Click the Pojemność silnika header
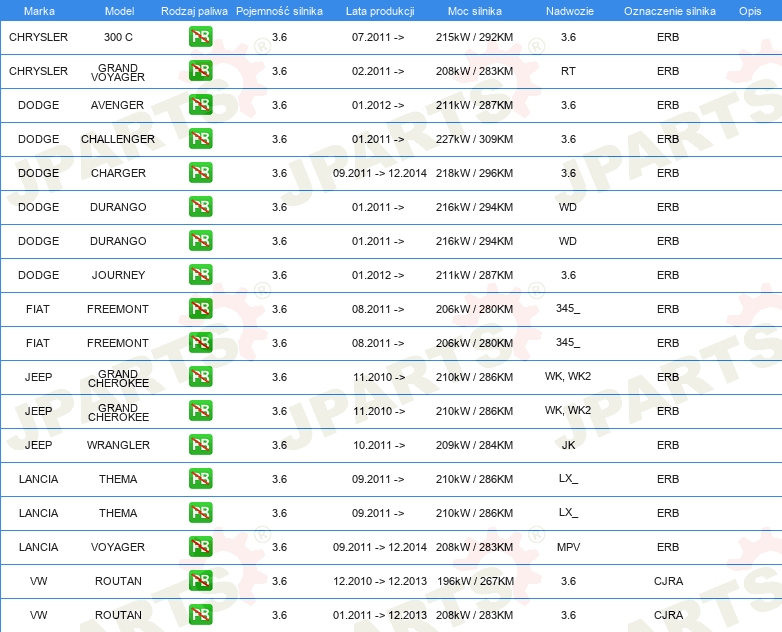This screenshot has width=782, height=632. [279, 11]
